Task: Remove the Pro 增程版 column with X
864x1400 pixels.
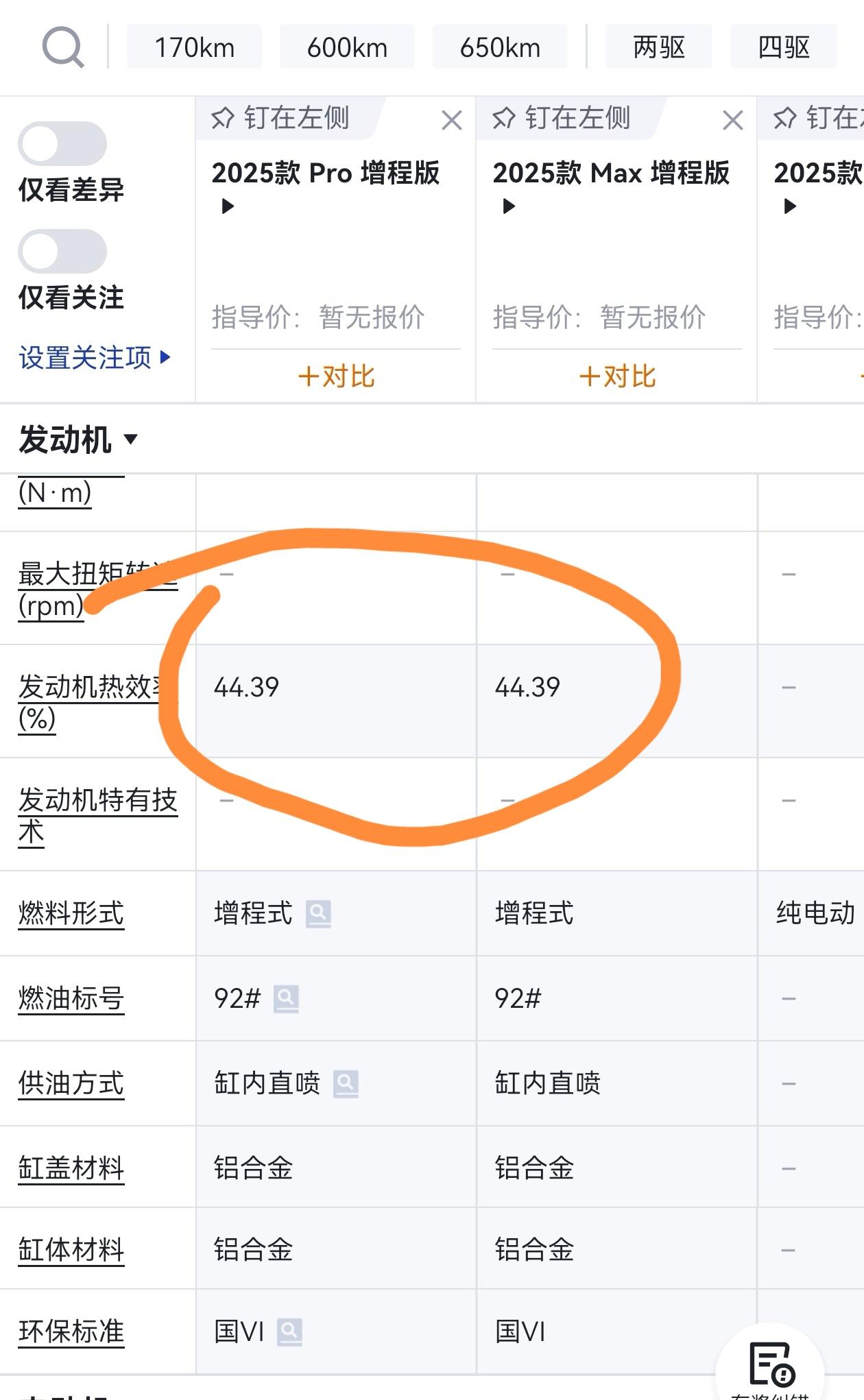Action: [x=451, y=121]
